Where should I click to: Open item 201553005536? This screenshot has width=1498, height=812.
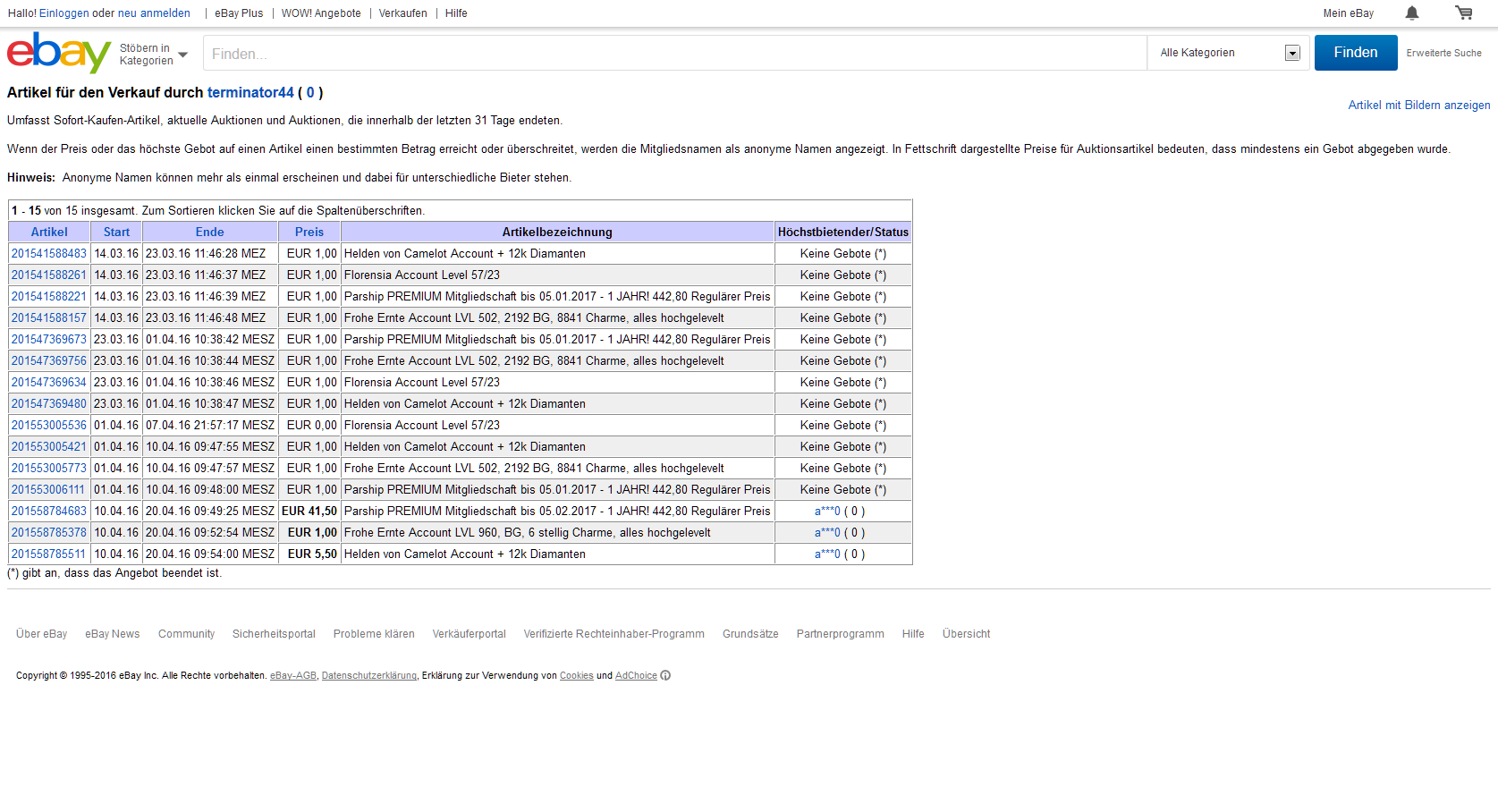49,426
